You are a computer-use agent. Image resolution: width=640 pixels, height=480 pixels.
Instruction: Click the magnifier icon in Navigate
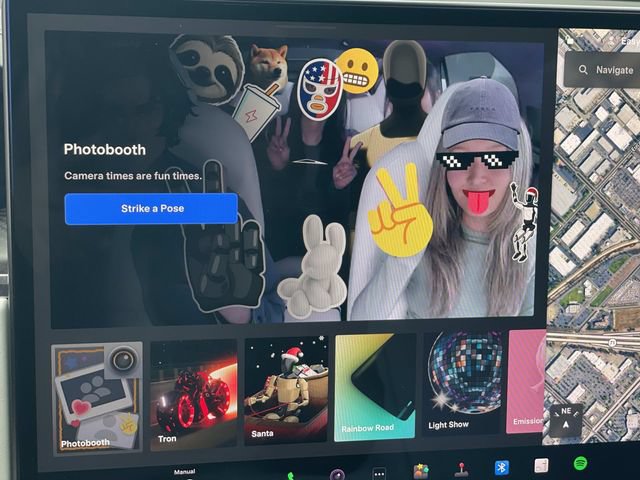tap(583, 69)
